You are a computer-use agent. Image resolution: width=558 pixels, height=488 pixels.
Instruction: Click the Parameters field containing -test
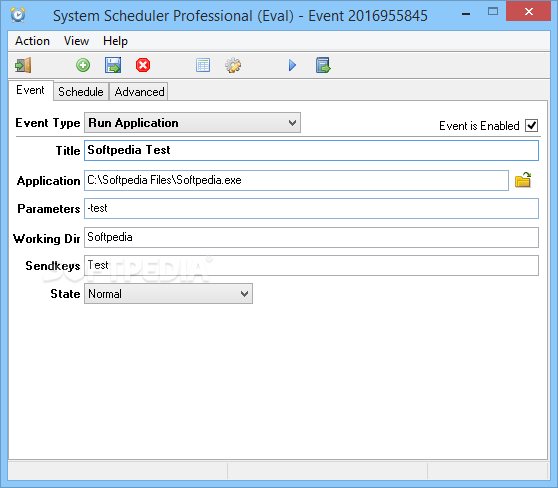[311, 209]
